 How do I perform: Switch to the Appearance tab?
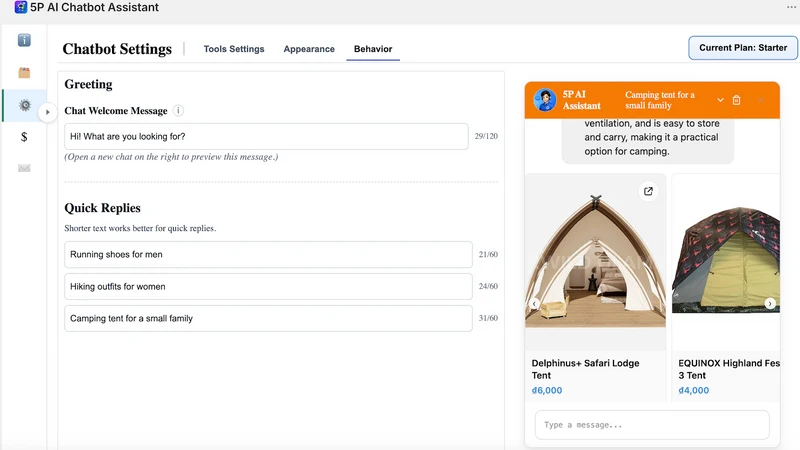point(309,49)
